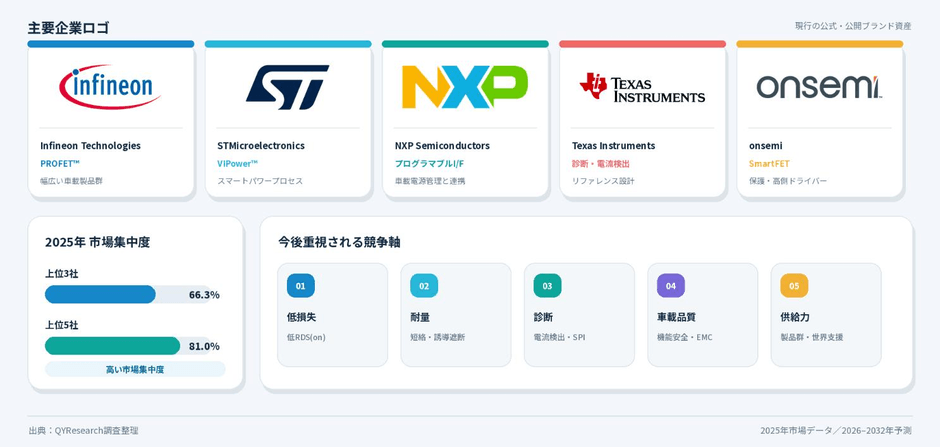Select the Texas Instruments company name text
This screenshot has width=940, height=447.
(x=613, y=146)
